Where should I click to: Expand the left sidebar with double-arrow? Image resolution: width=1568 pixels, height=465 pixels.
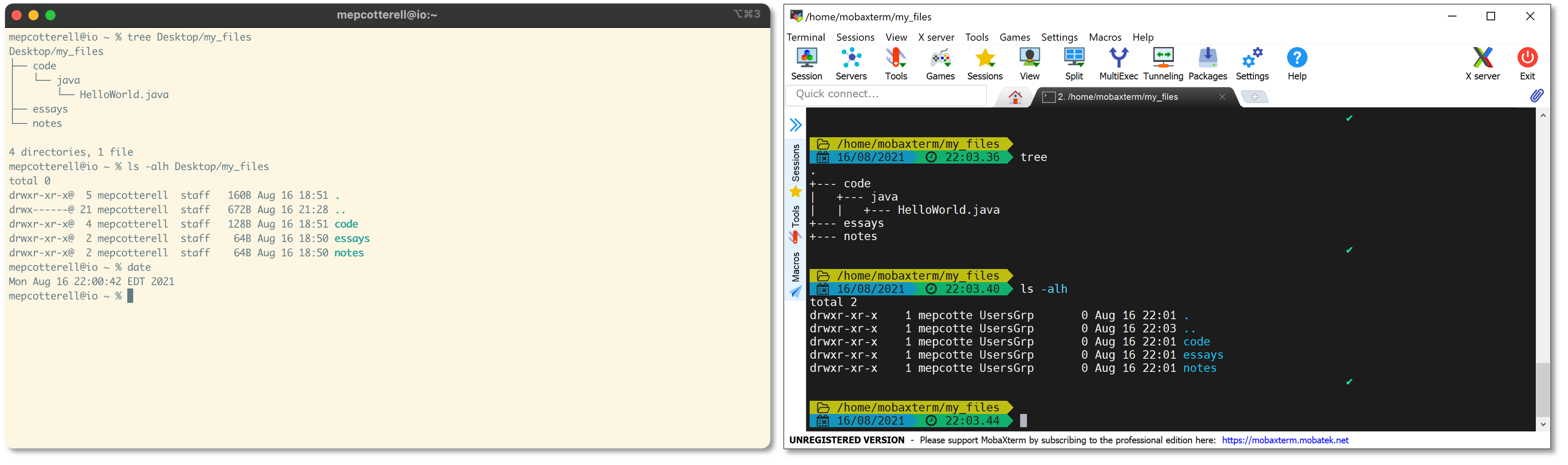(x=796, y=125)
